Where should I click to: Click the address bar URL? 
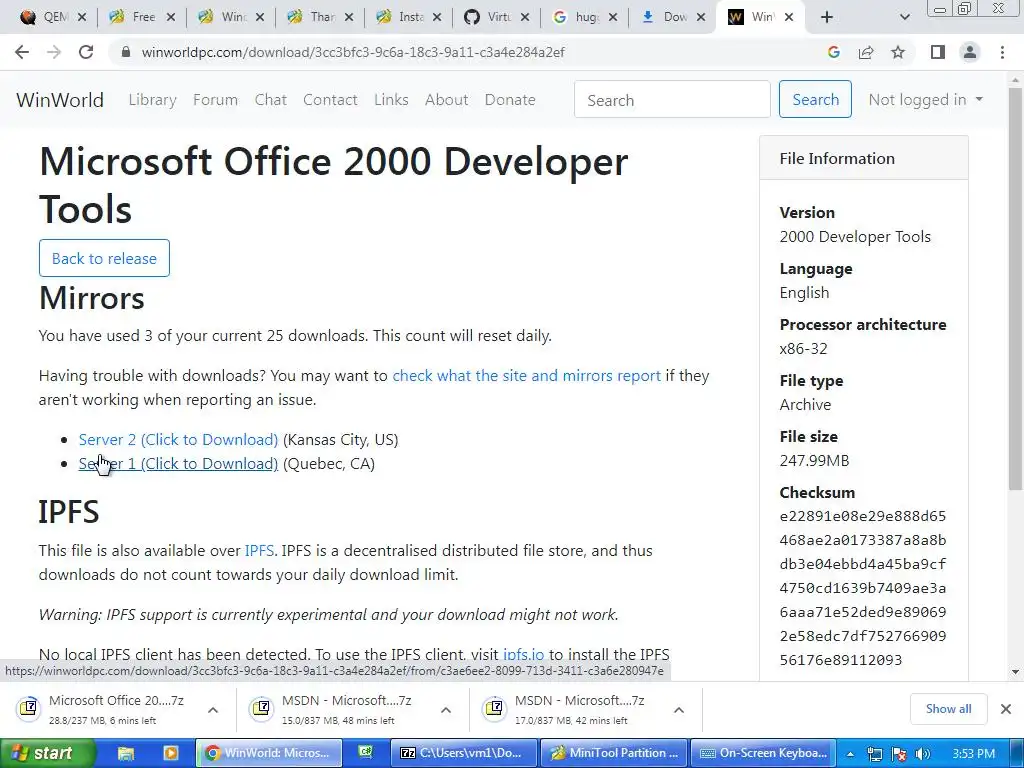(353, 52)
